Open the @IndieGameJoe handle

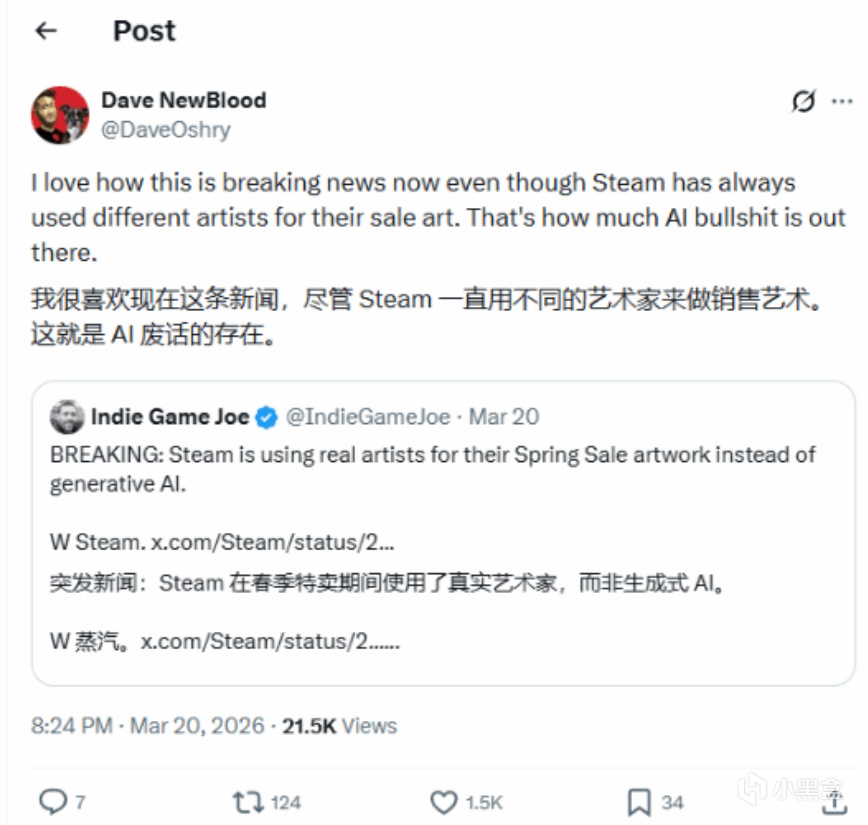pyautogui.click(x=368, y=417)
